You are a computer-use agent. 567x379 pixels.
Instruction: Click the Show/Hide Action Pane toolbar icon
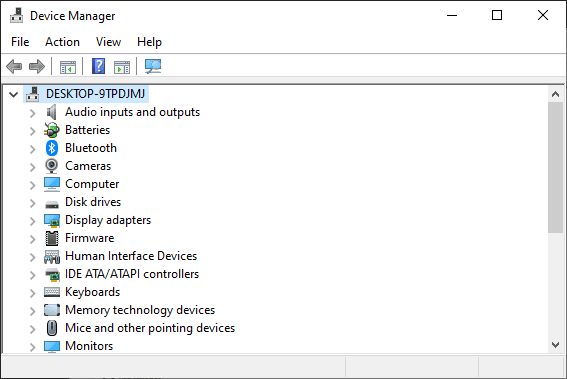(122, 67)
